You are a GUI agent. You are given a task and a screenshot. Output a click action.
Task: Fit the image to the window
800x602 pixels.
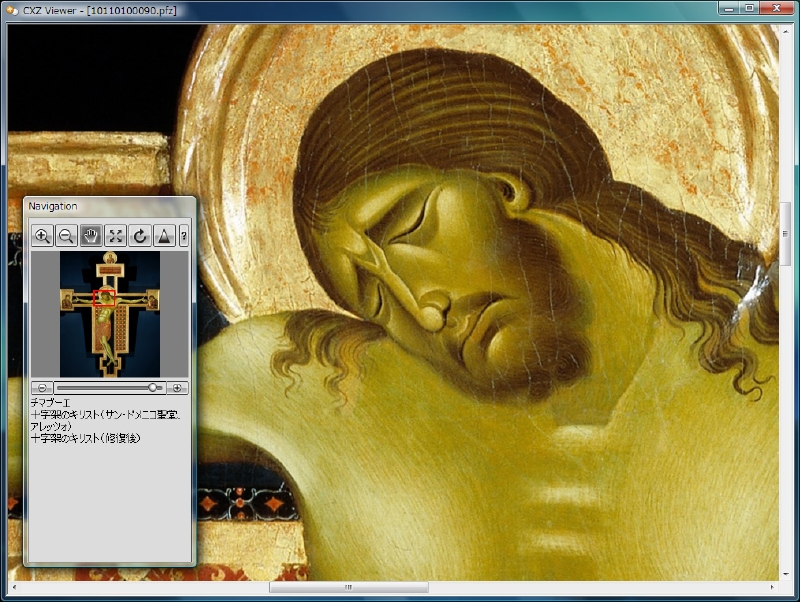pos(115,236)
